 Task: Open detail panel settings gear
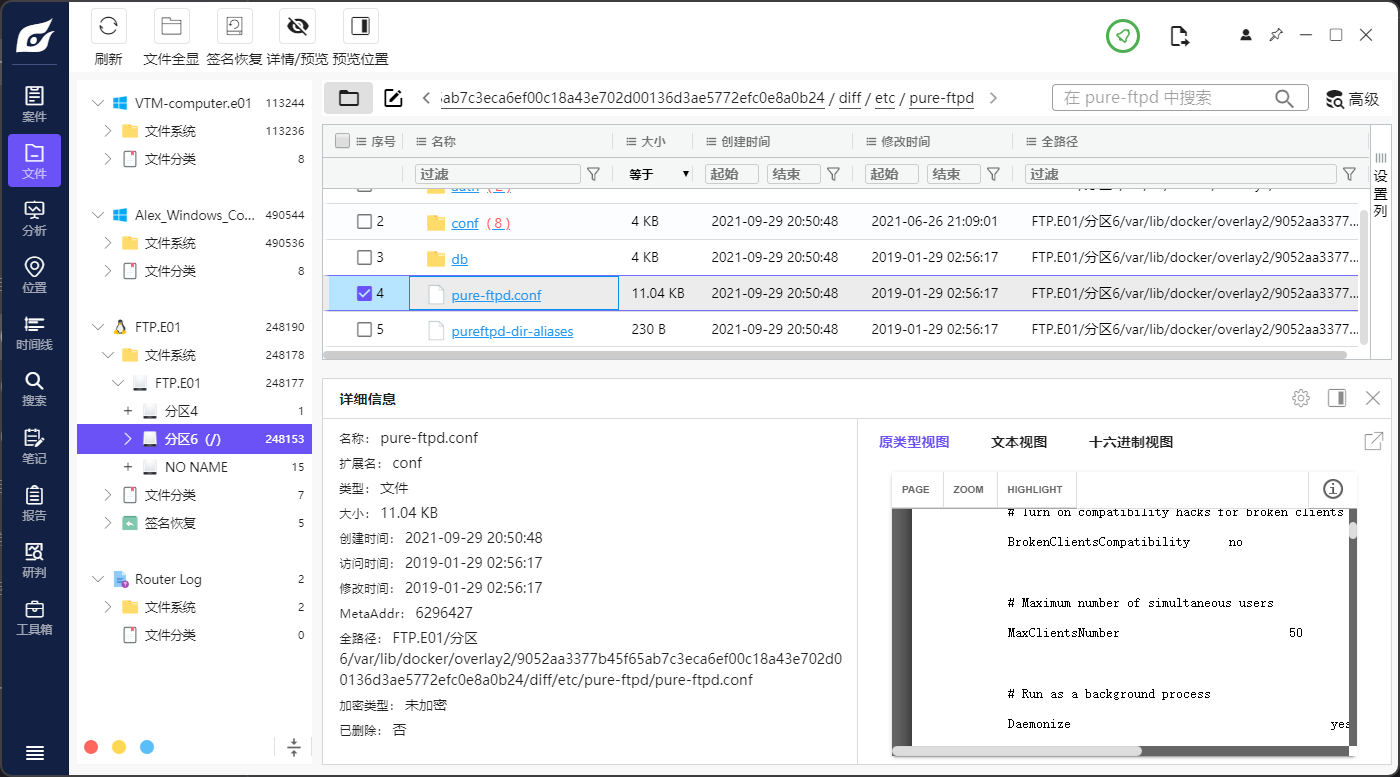1300,398
